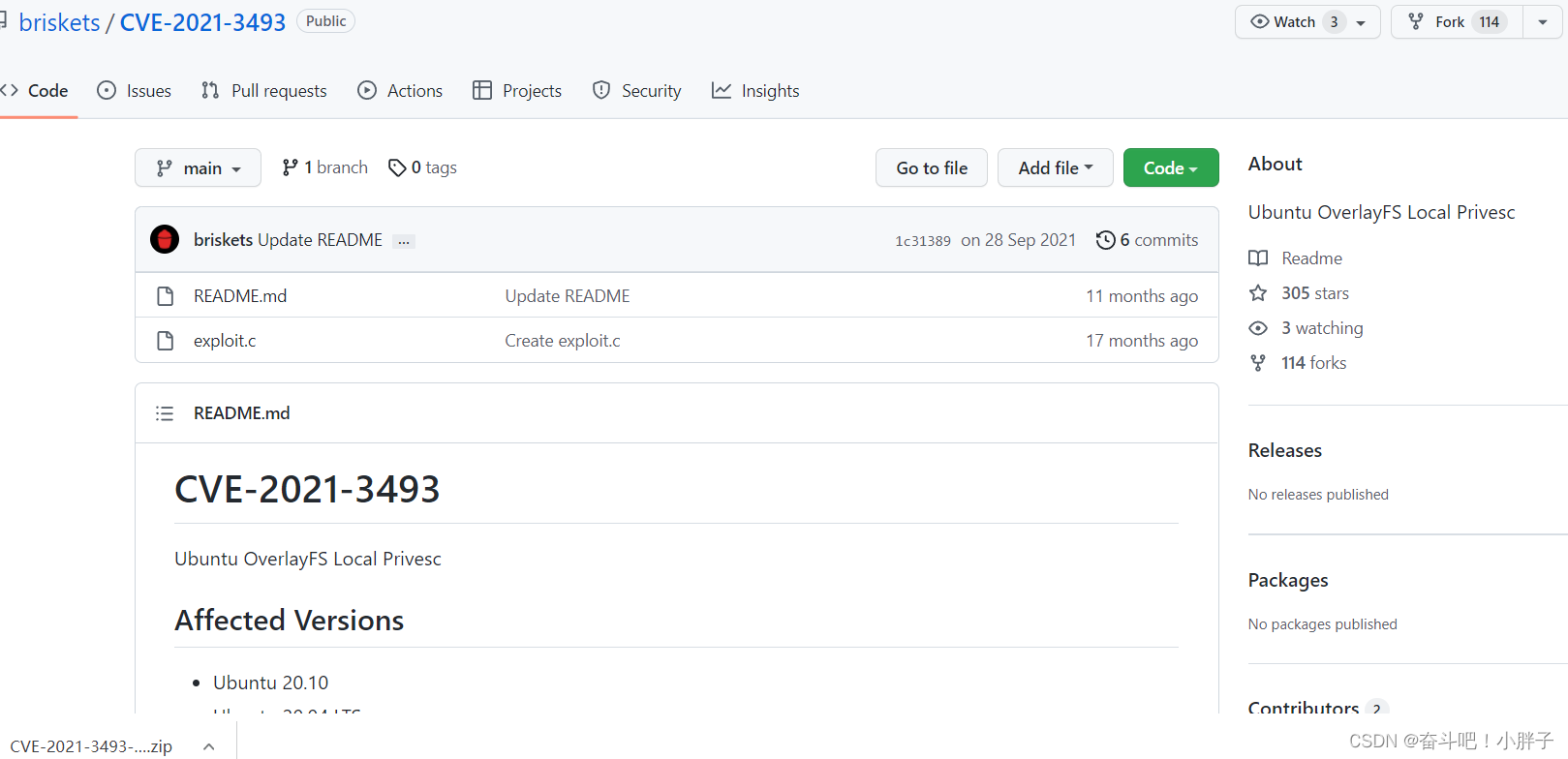Open the dropdown beside the Fork button
This screenshot has height=759, width=1568.
pos(1543,22)
